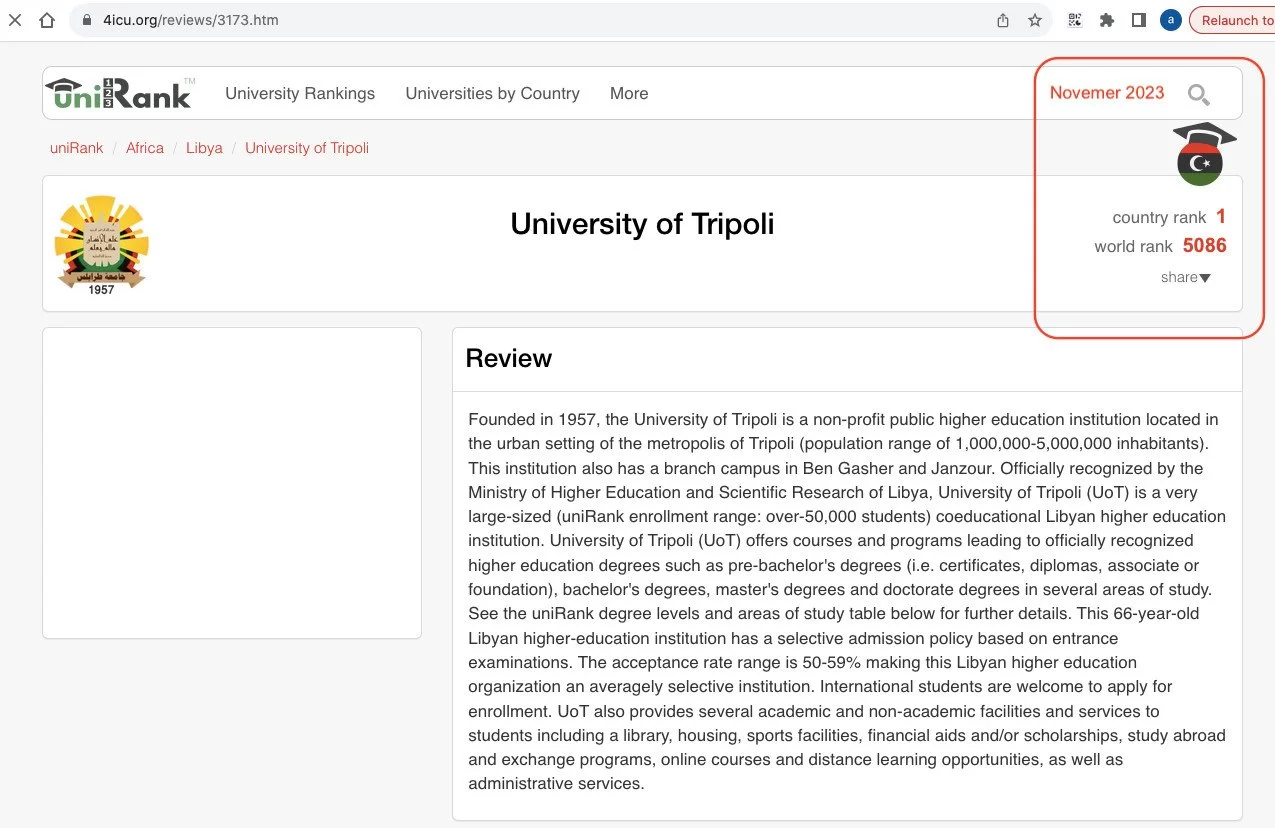
Task: Click the uniRank logo
Action: 120,93
